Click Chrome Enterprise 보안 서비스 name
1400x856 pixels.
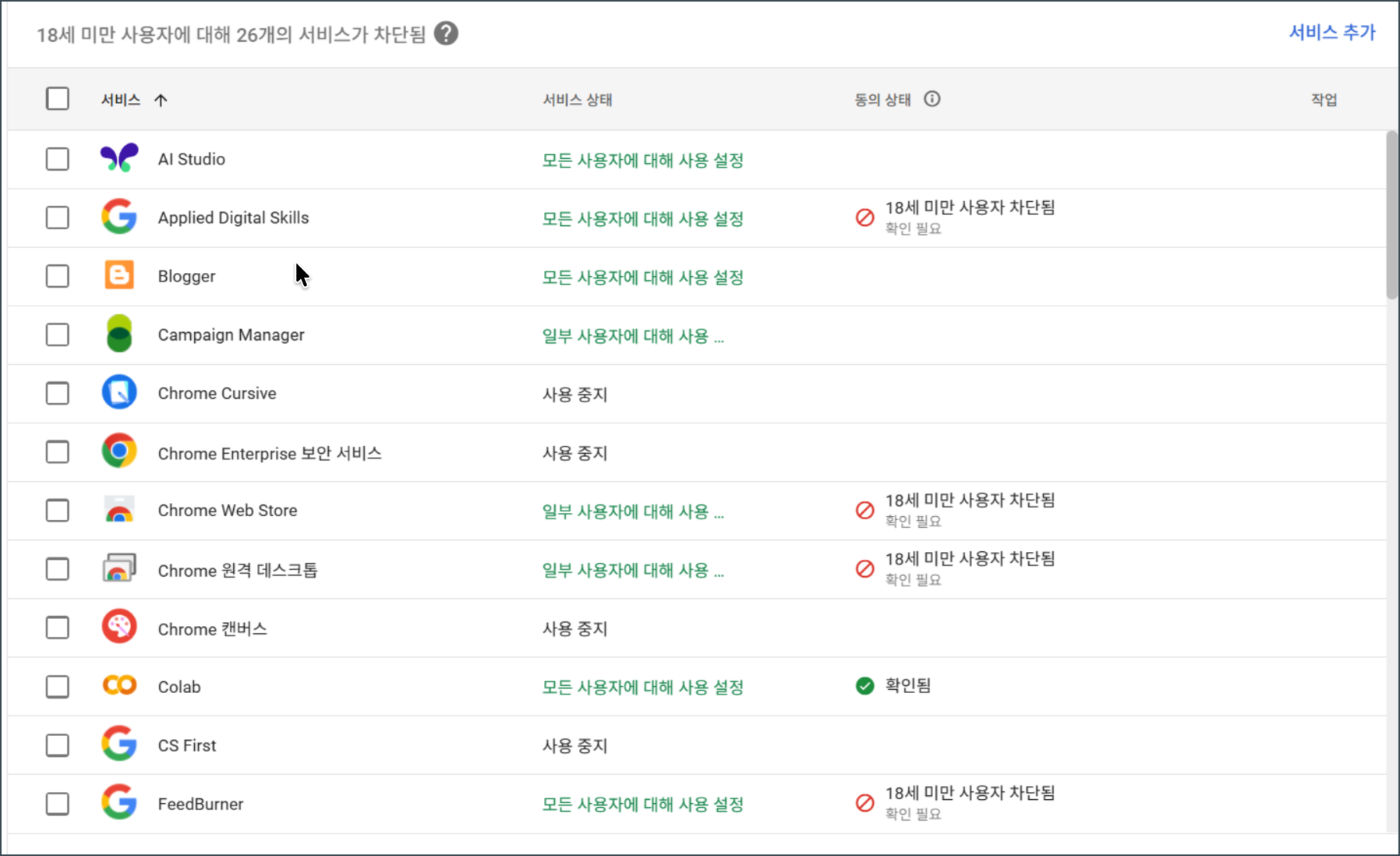[270, 453]
